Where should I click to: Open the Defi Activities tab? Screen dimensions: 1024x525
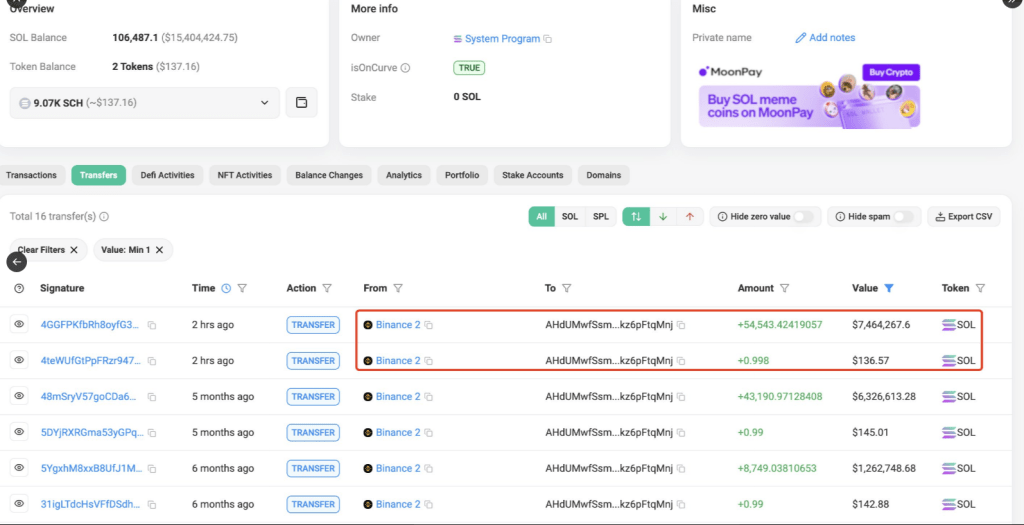pyautogui.click(x=167, y=175)
